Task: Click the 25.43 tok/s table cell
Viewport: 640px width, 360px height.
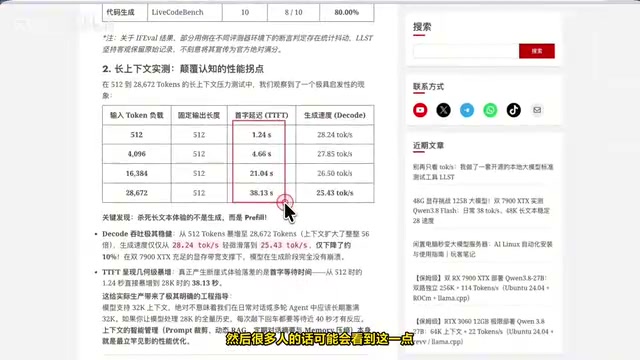Action: [x=334, y=193]
